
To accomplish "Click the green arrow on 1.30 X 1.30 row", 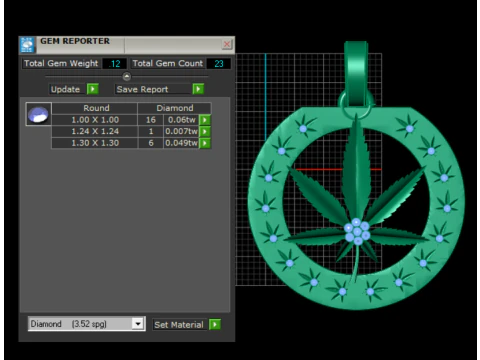I will [x=205, y=143].
